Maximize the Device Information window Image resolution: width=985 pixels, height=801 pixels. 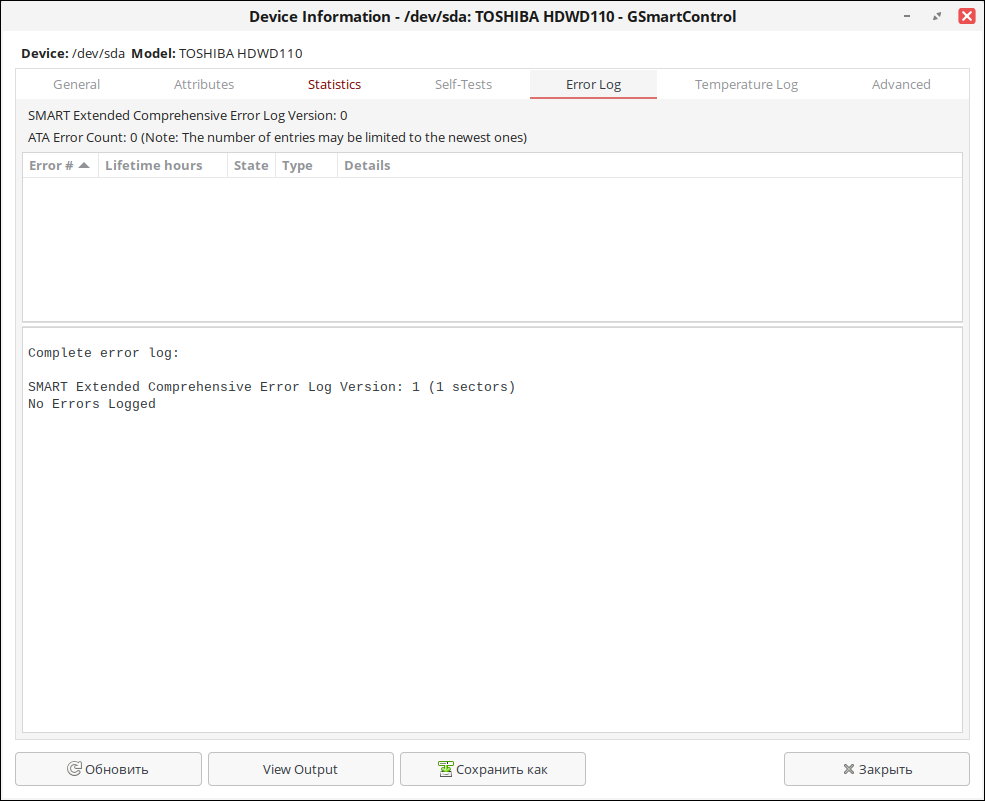[937, 16]
